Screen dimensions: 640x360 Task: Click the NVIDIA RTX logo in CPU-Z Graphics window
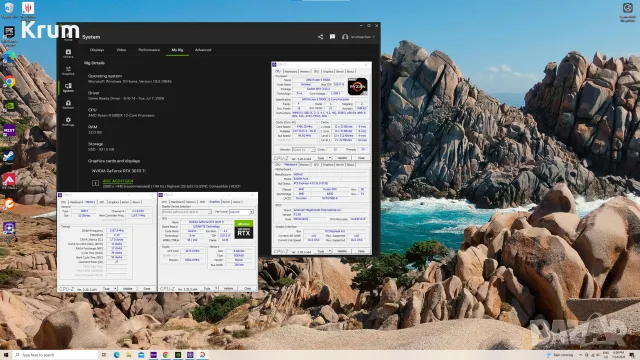click(244, 229)
